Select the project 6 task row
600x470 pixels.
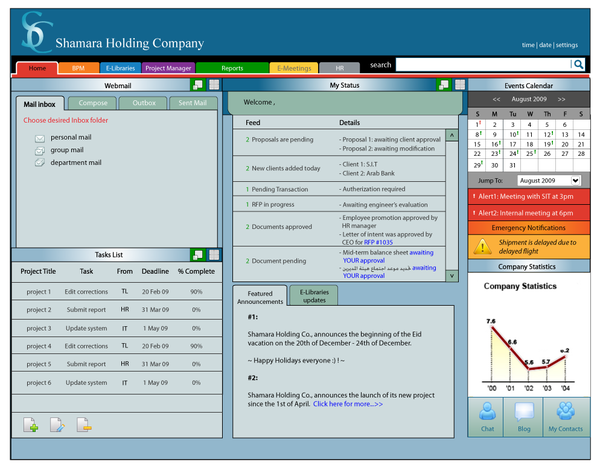[117, 382]
